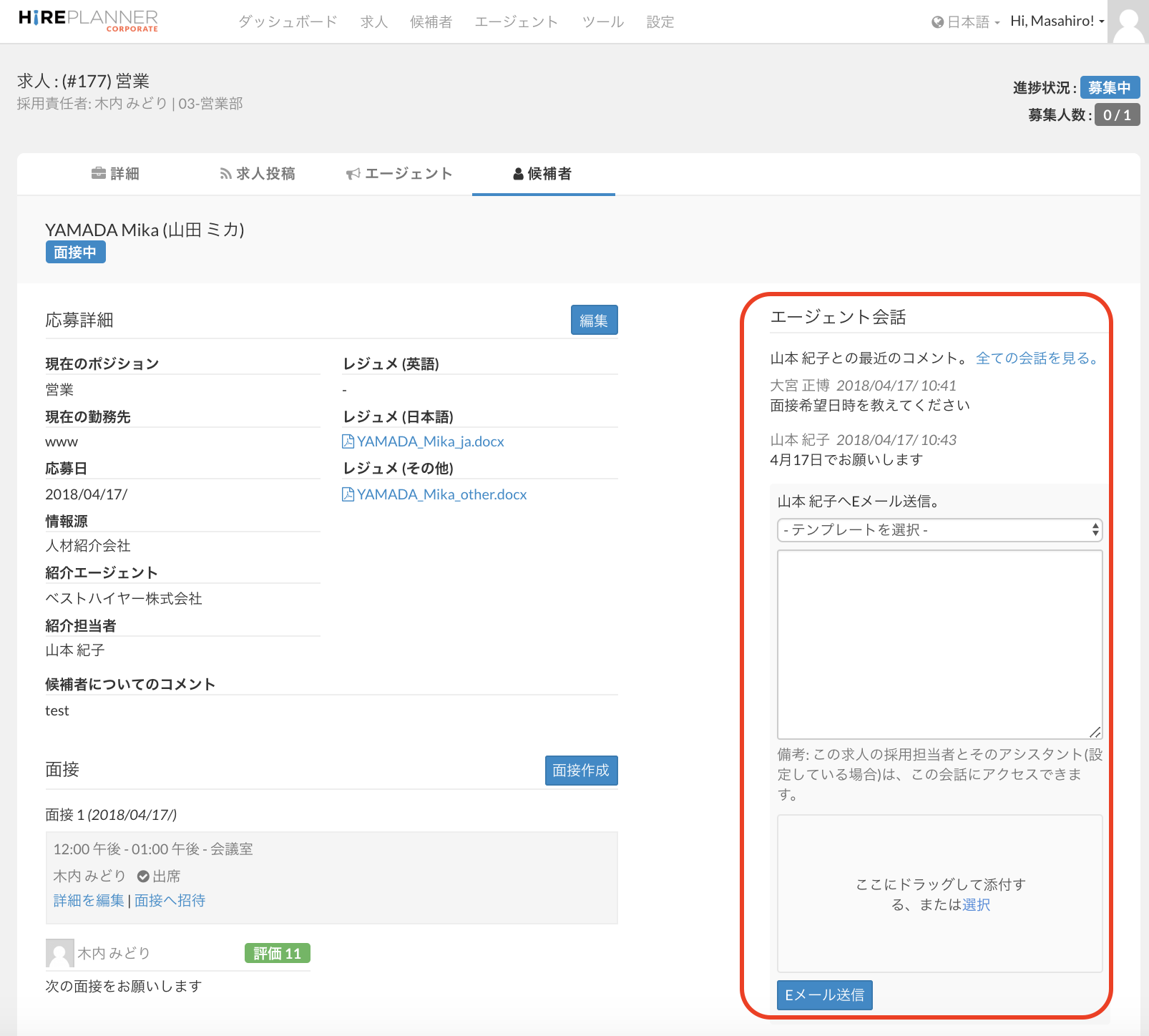Viewport: 1149px width, 1036px height.
Task: Send message with Eメール送信 button
Action: point(824,995)
